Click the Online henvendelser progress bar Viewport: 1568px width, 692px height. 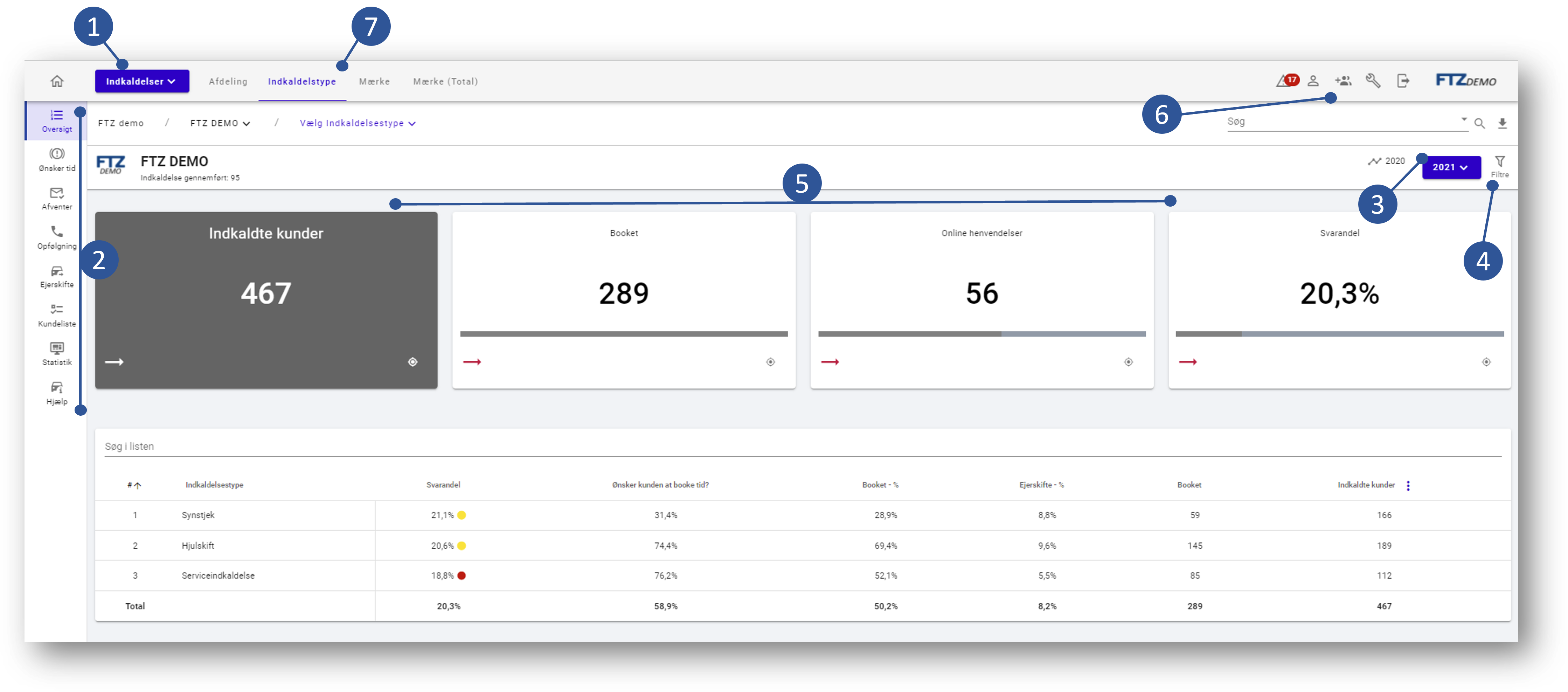tap(982, 334)
